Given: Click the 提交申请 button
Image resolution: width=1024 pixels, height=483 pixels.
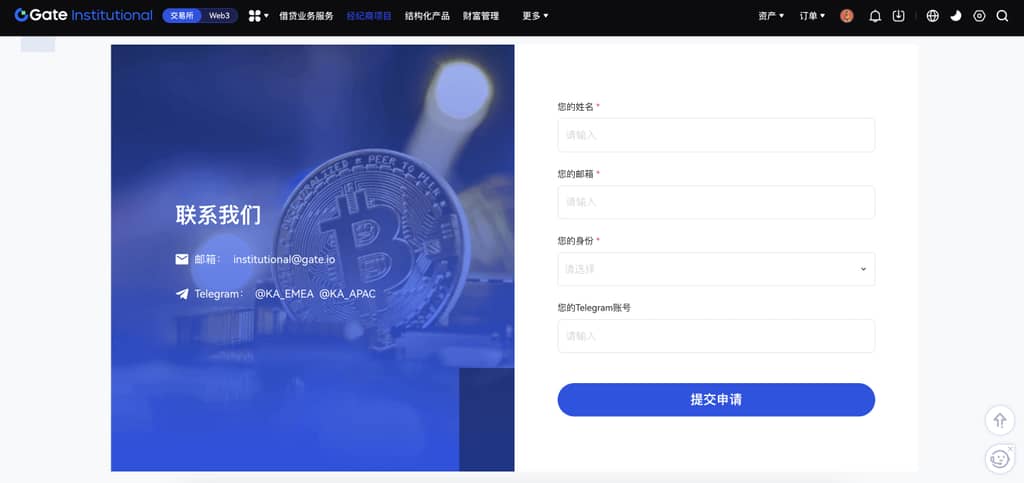Looking at the screenshot, I should click(716, 399).
